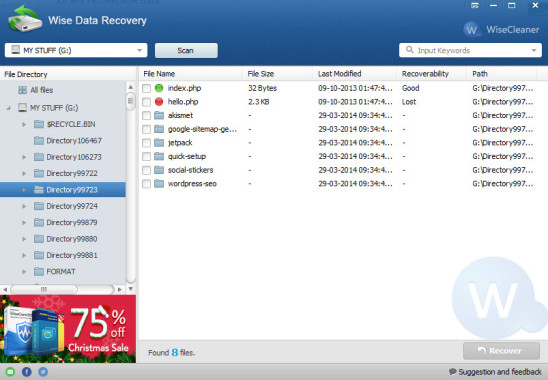Click the wordpress-seo folder icon
The width and height of the screenshot is (548, 380).
pos(159,184)
